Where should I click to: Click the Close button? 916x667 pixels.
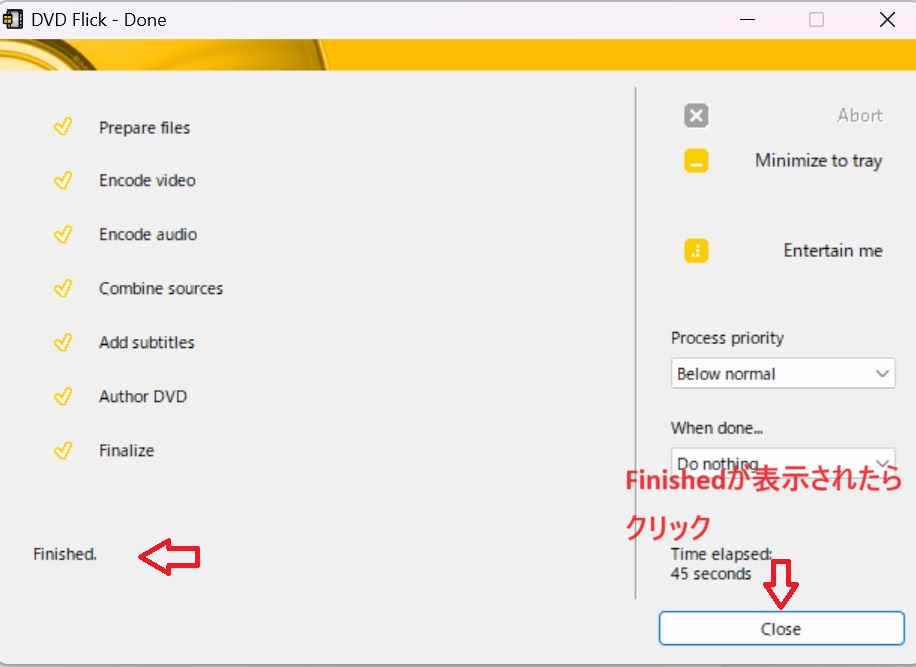click(x=782, y=628)
